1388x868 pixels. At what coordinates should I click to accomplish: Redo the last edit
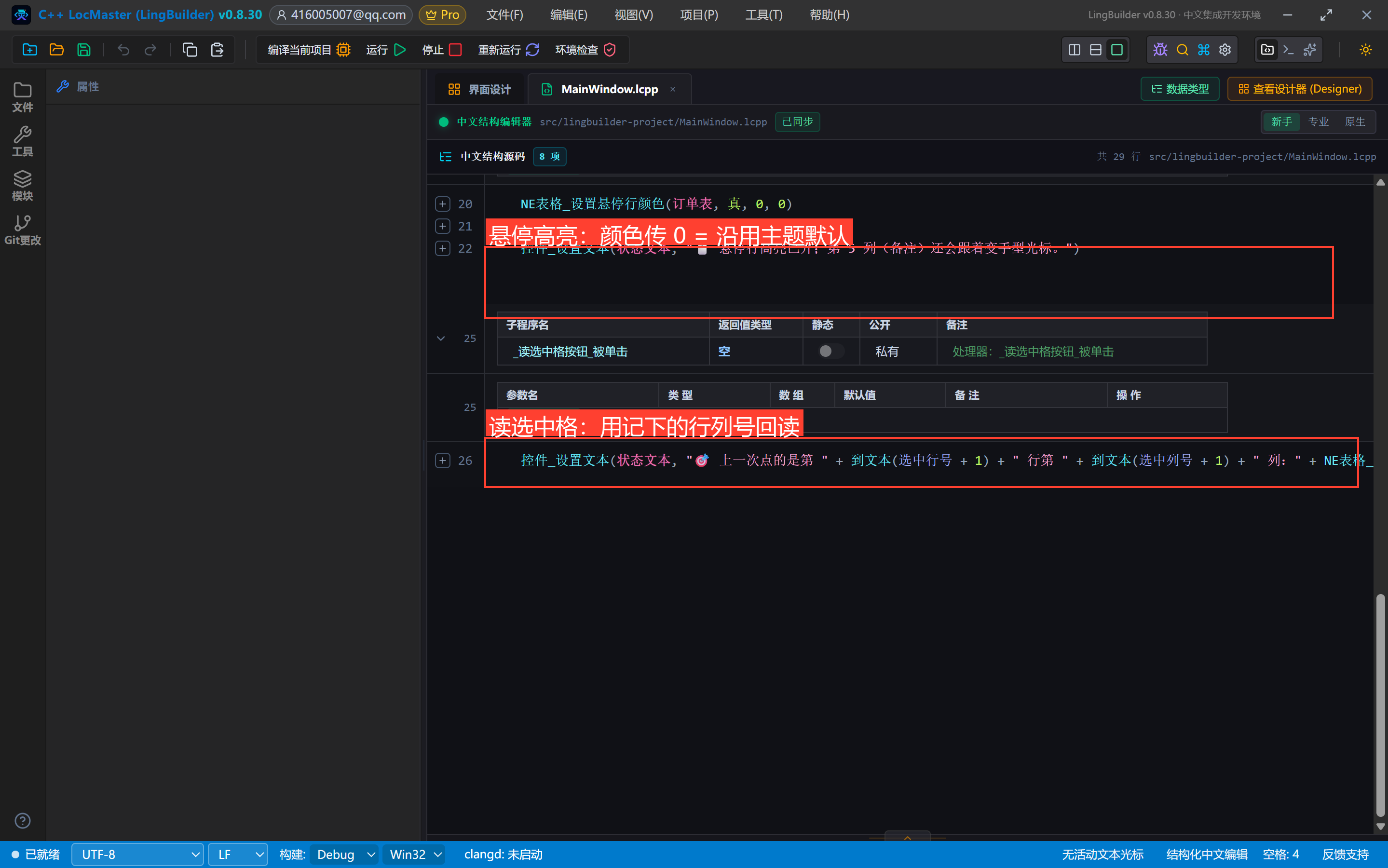pos(150,50)
